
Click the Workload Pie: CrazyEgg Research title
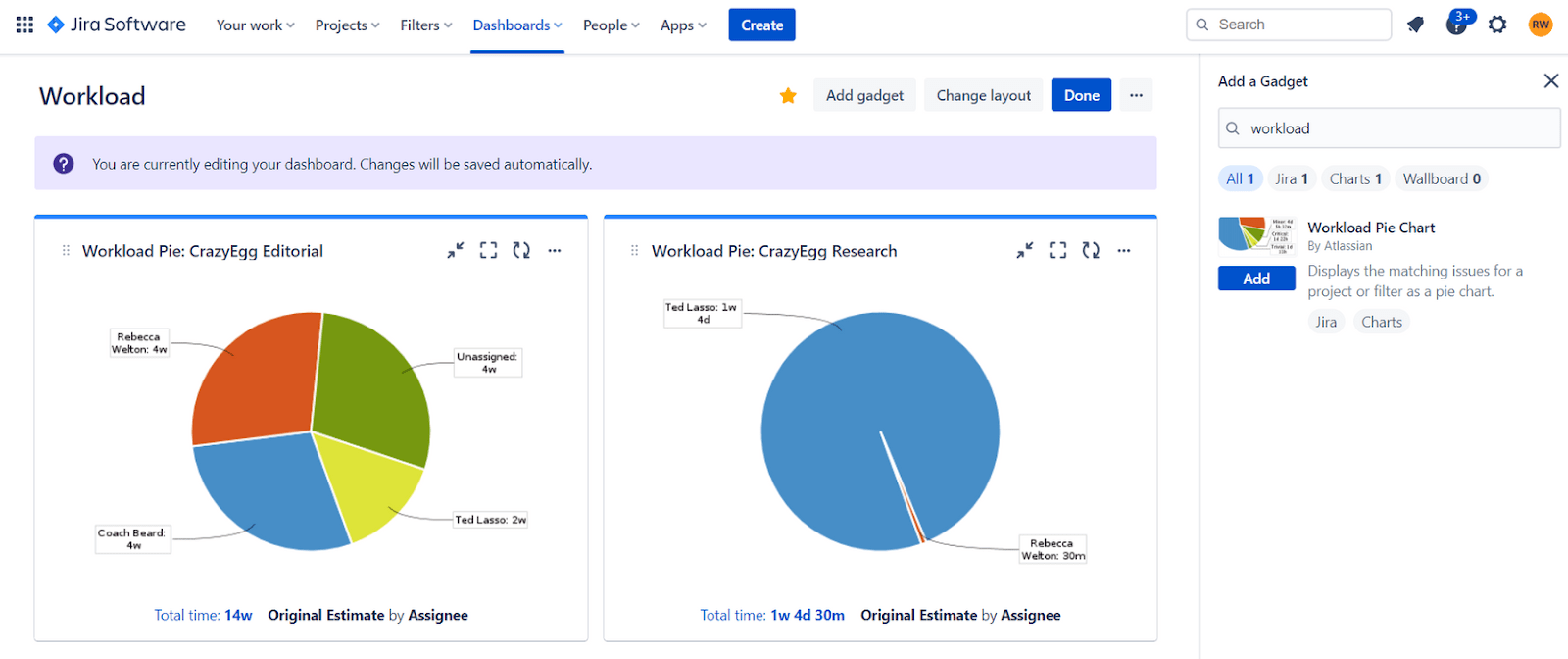coord(774,251)
